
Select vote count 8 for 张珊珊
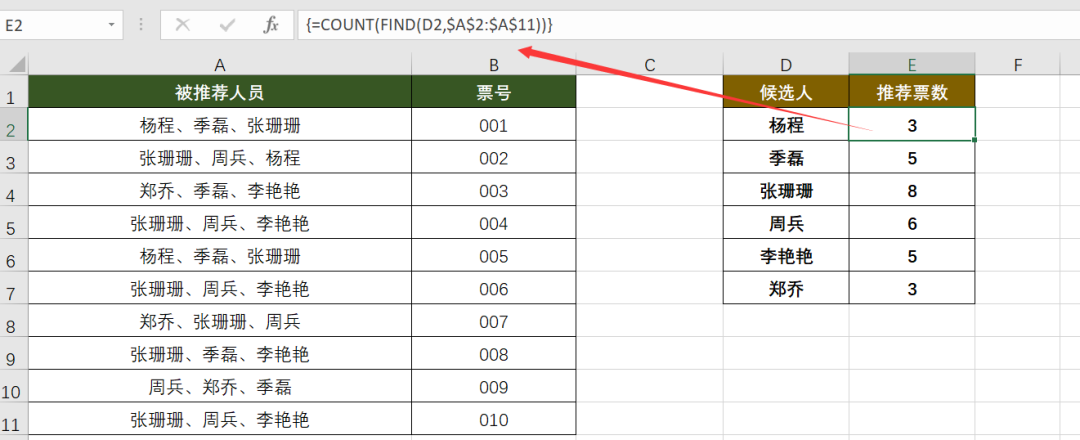[912, 191]
